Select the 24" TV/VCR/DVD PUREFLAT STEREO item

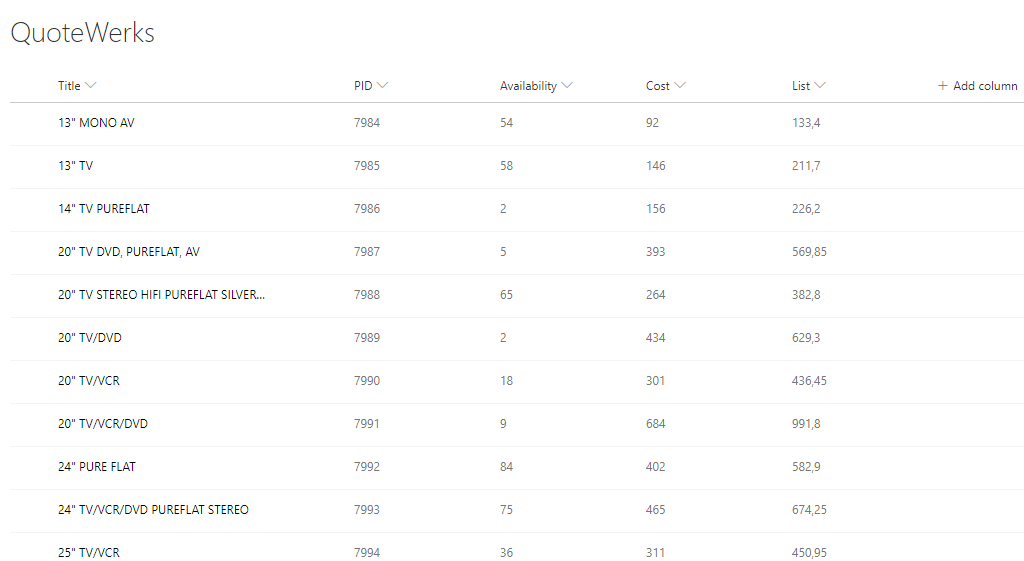coord(153,510)
